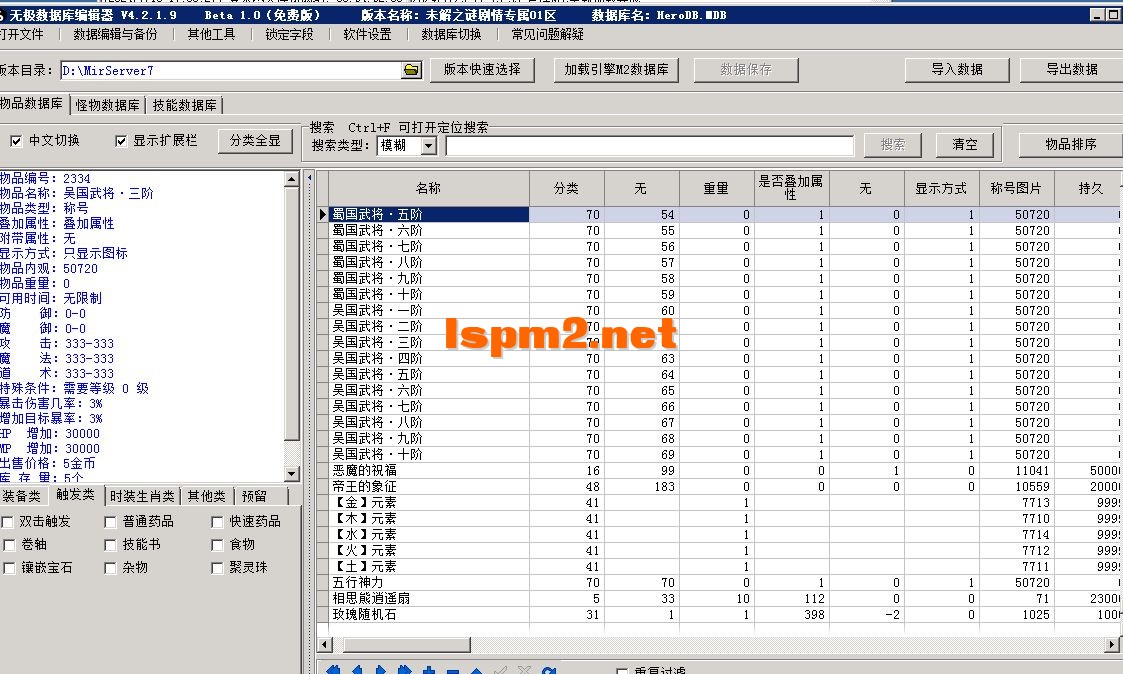Refresh data with the refresh icon
Viewport: 1123px width, 674px height.
(x=549, y=670)
